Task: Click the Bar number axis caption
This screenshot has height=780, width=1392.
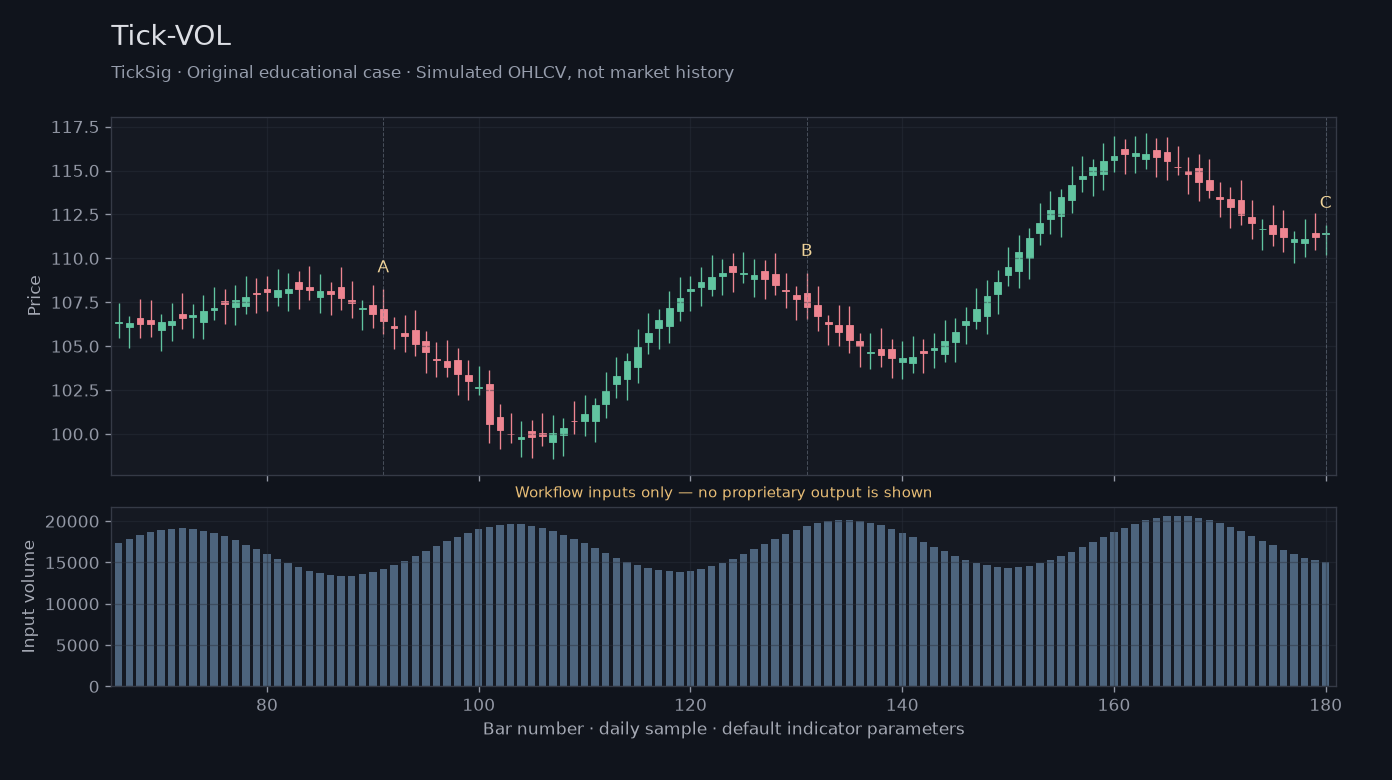Action: [723, 729]
